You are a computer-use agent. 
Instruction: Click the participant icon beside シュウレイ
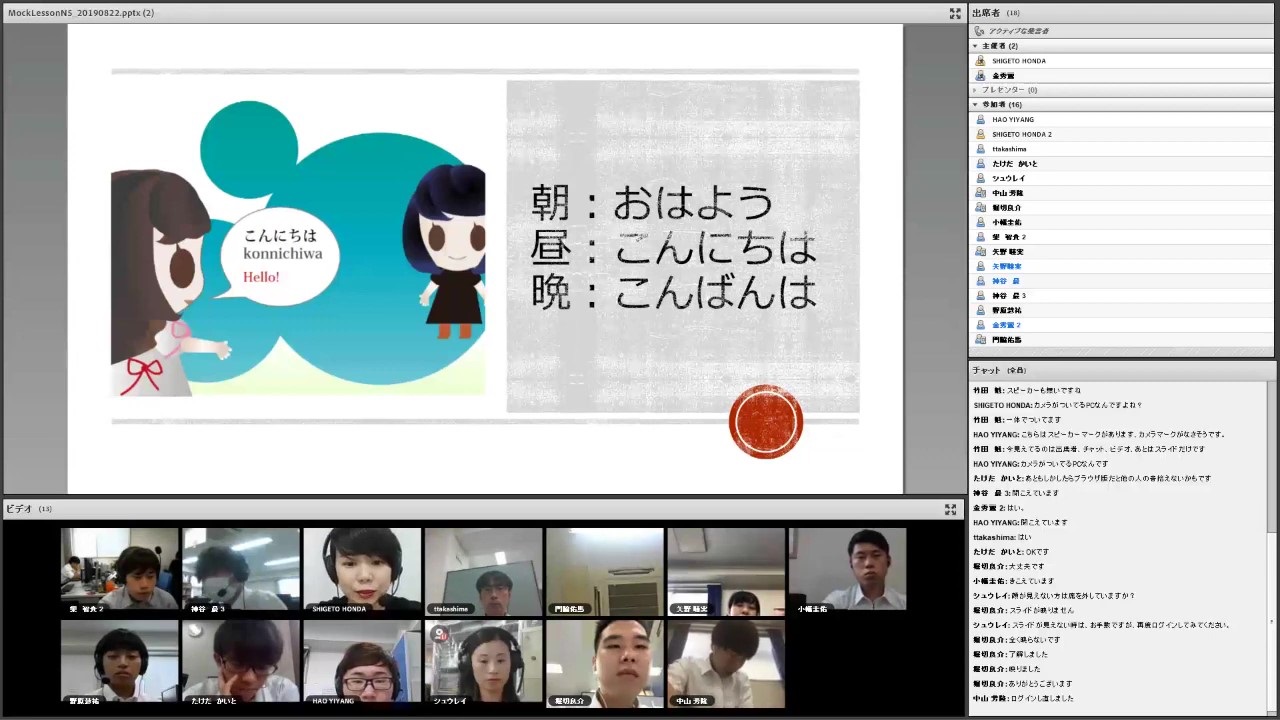(980, 178)
